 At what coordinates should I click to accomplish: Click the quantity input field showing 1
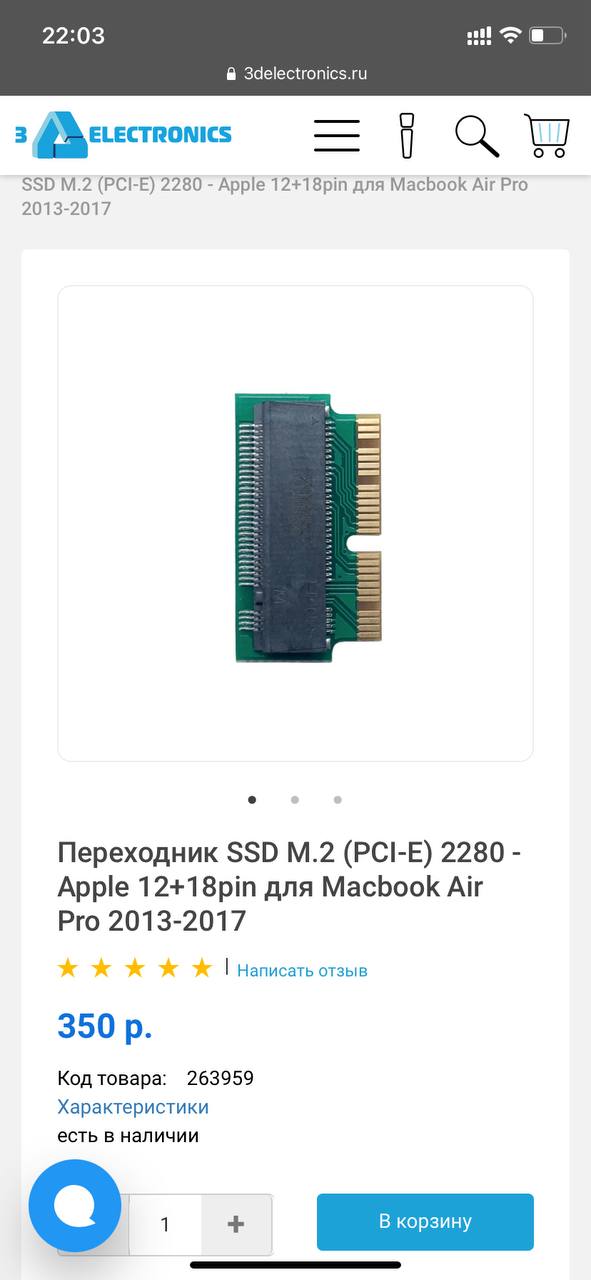pyautogui.click(x=165, y=1224)
